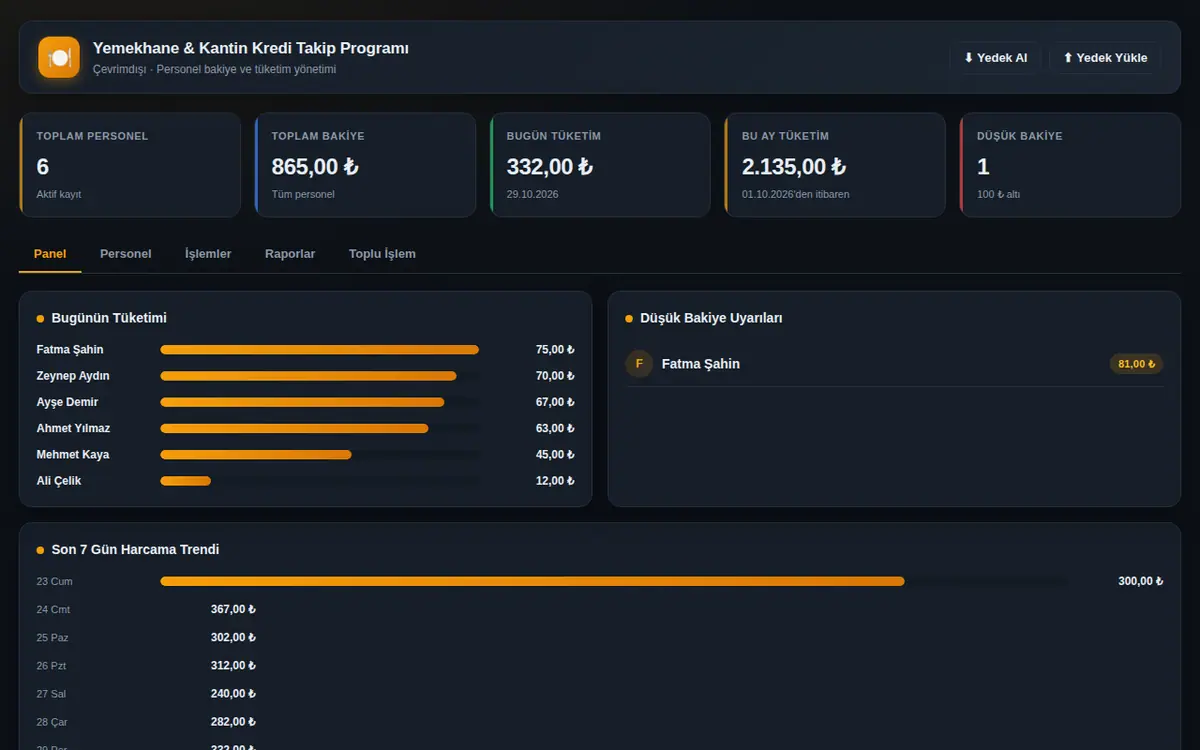Click Ahmet Yılmaz's "63,00 ₺" amount

(x=555, y=428)
